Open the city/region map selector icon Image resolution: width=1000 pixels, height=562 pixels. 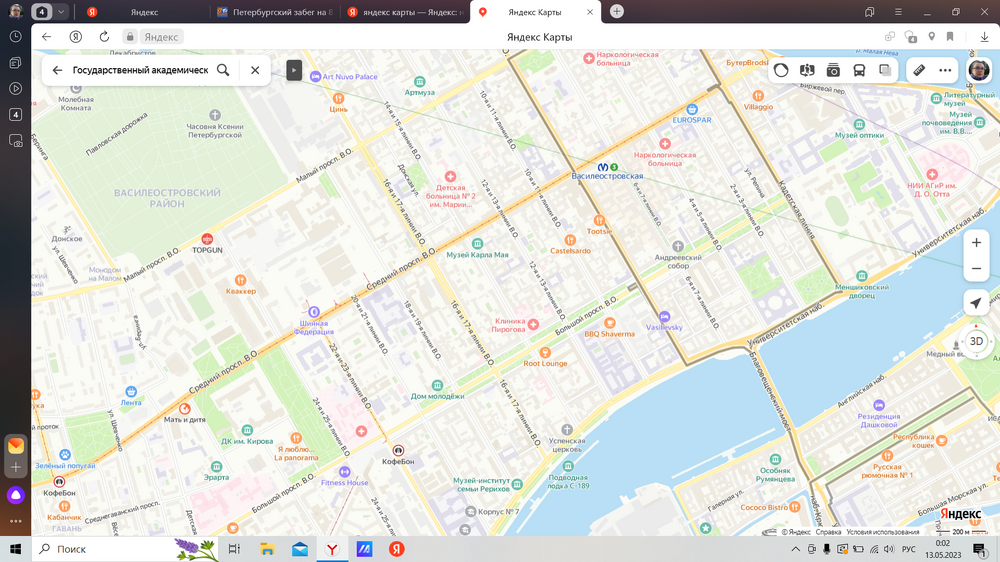click(x=807, y=70)
